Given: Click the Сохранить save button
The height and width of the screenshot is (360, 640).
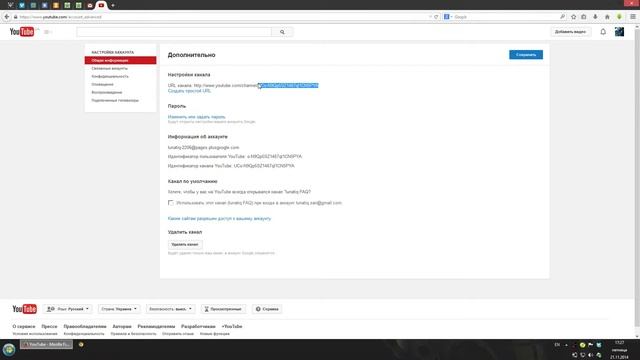Looking at the screenshot, I should 526,55.
